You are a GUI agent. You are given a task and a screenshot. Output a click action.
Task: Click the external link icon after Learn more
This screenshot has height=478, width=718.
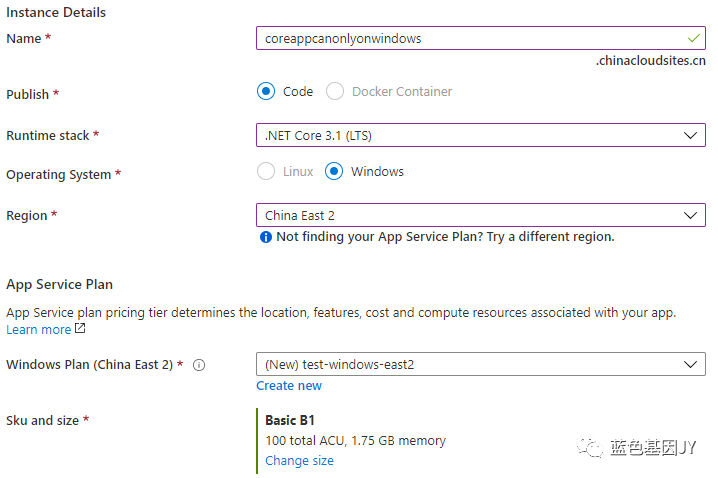80,329
